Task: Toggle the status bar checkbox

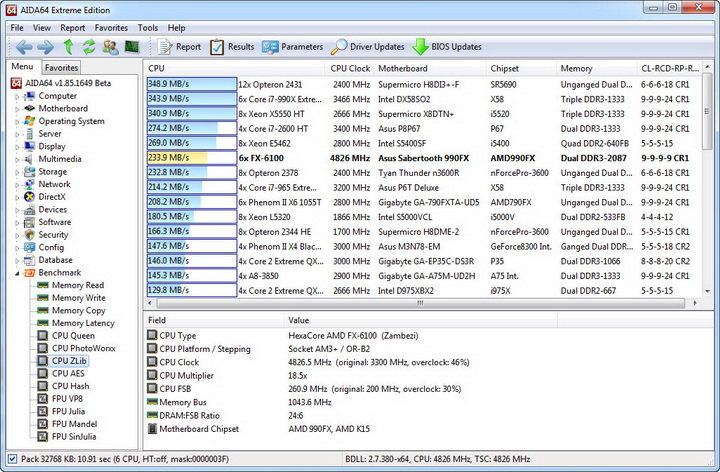Action: click(12, 459)
